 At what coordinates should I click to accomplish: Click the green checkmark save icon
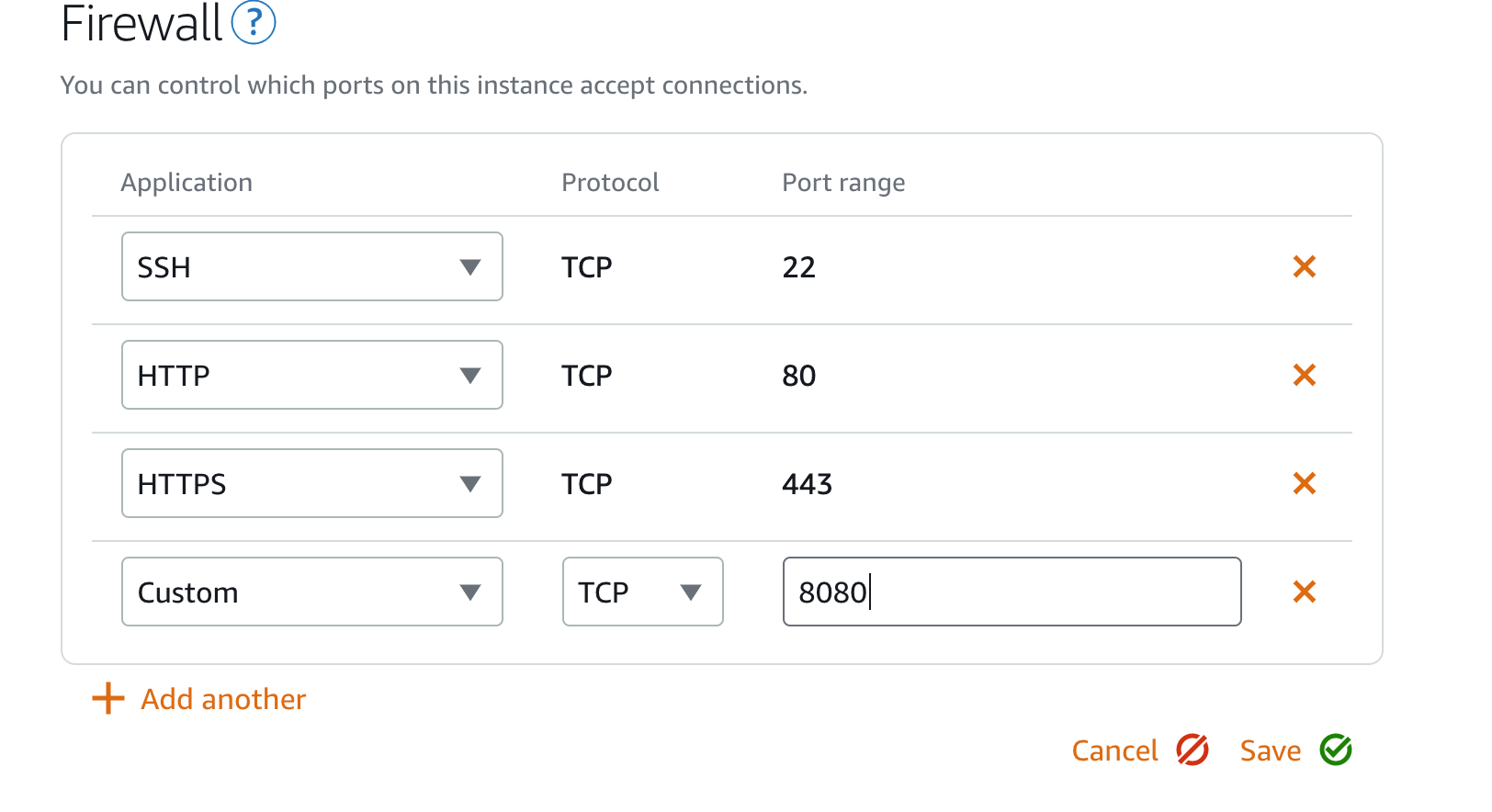coord(1336,750)
